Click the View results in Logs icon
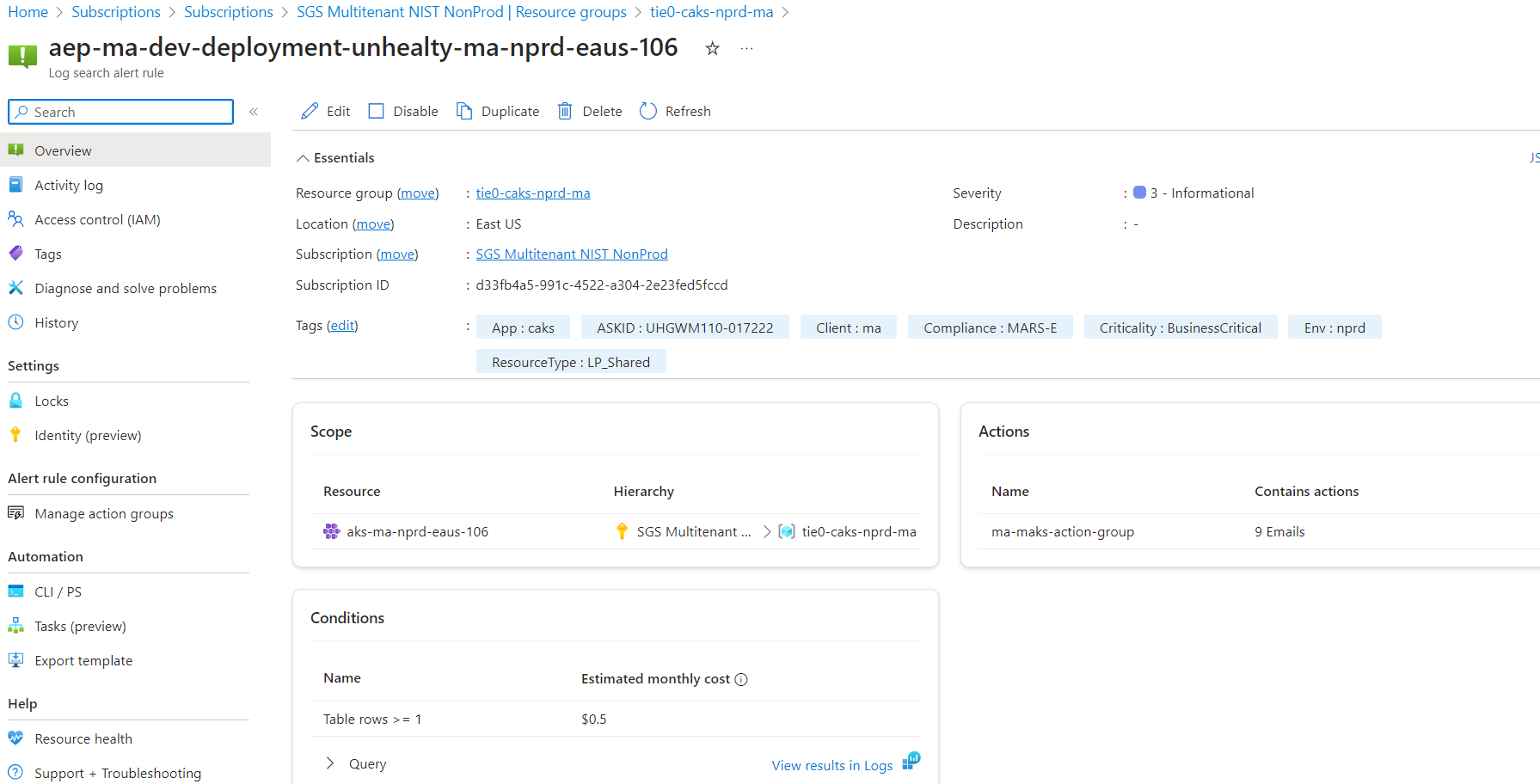This screenshot has width=1540, height=784. [x=911, y=762]
